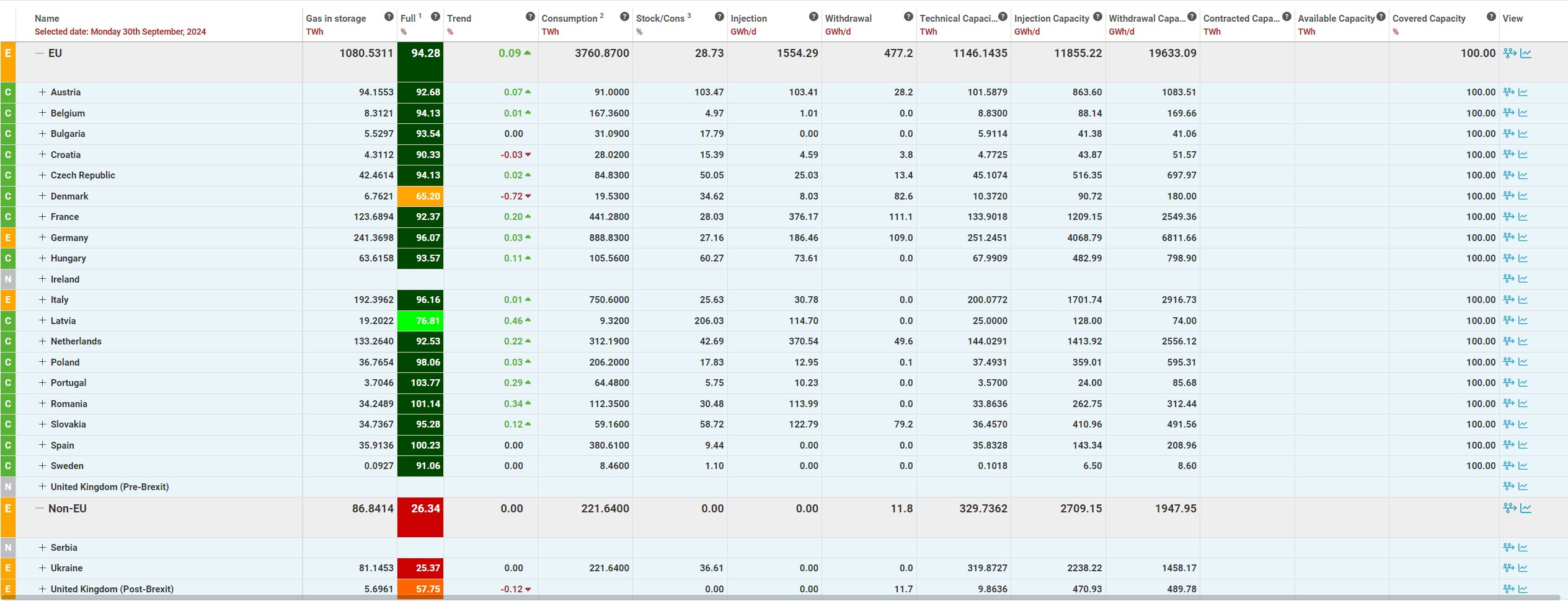Expand the Czech Republic row
Image resolution: width=1568 pixels, height=601 pixels.
(42, 175)
